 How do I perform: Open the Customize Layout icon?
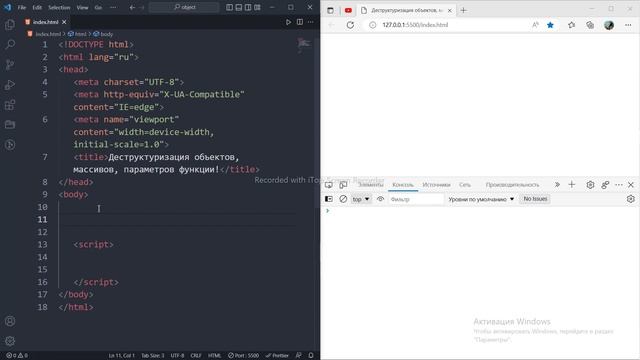pyautogui.click(x=258, y=7)
